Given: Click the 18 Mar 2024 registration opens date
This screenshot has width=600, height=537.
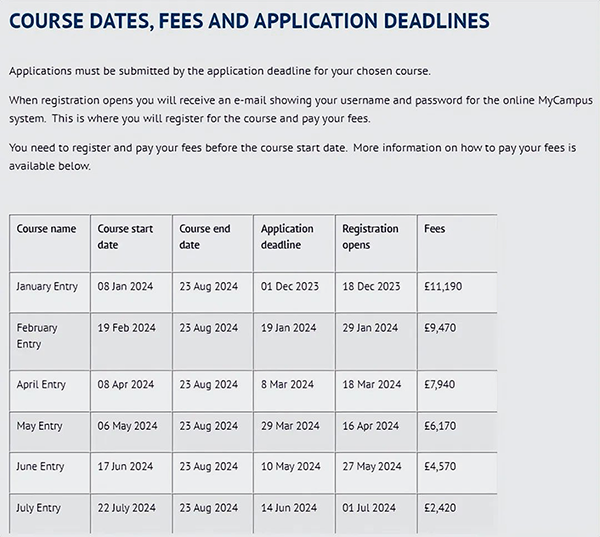Looking at the screenshot, I should click(x=371, y=384).
